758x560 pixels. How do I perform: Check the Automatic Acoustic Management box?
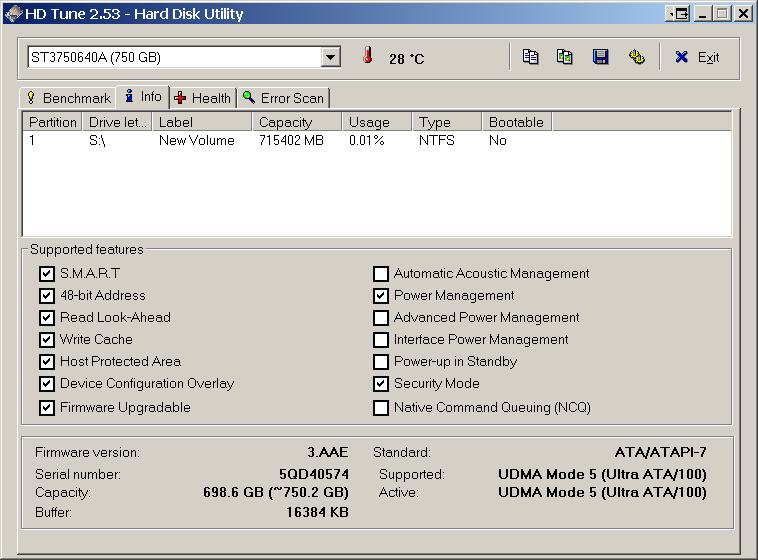click(381, 274)
